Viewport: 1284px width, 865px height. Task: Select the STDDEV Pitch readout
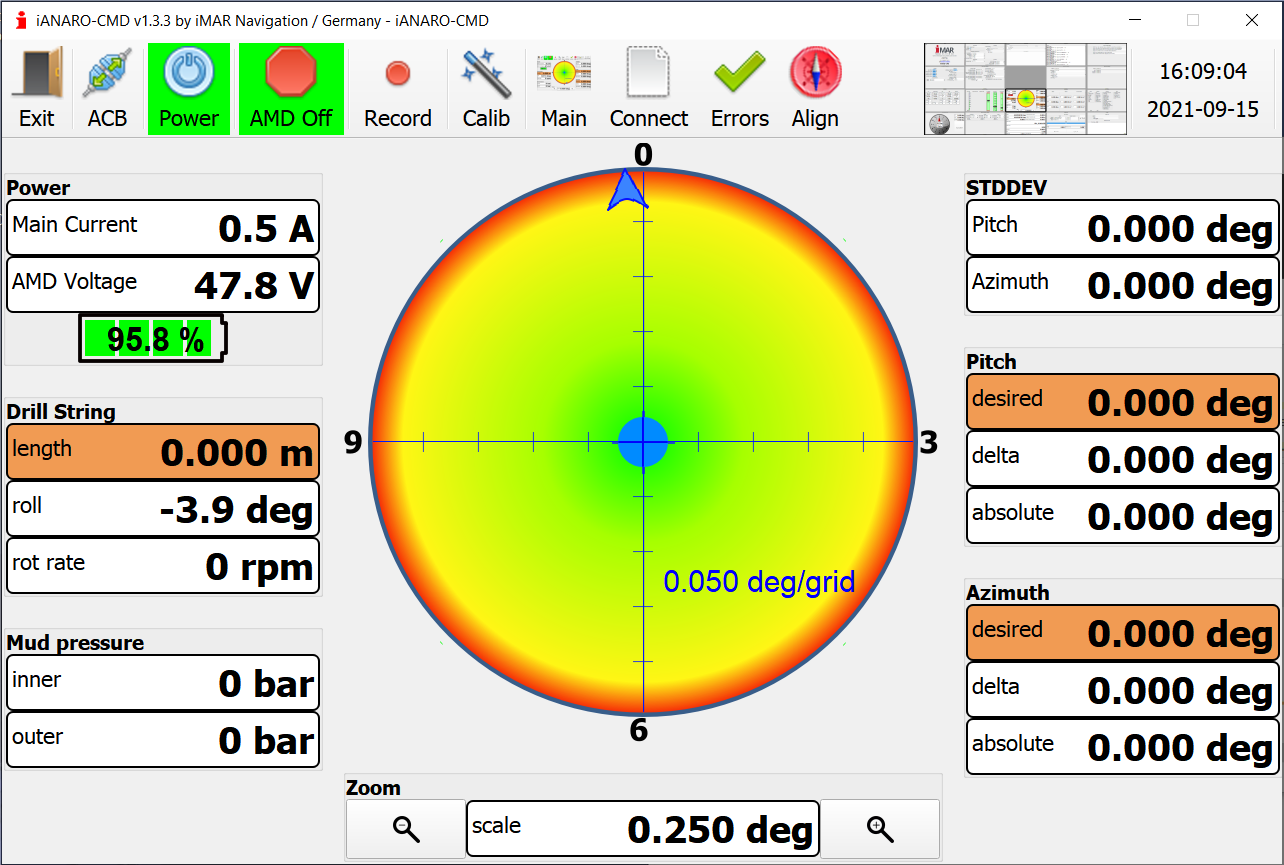pos(1123,228)
